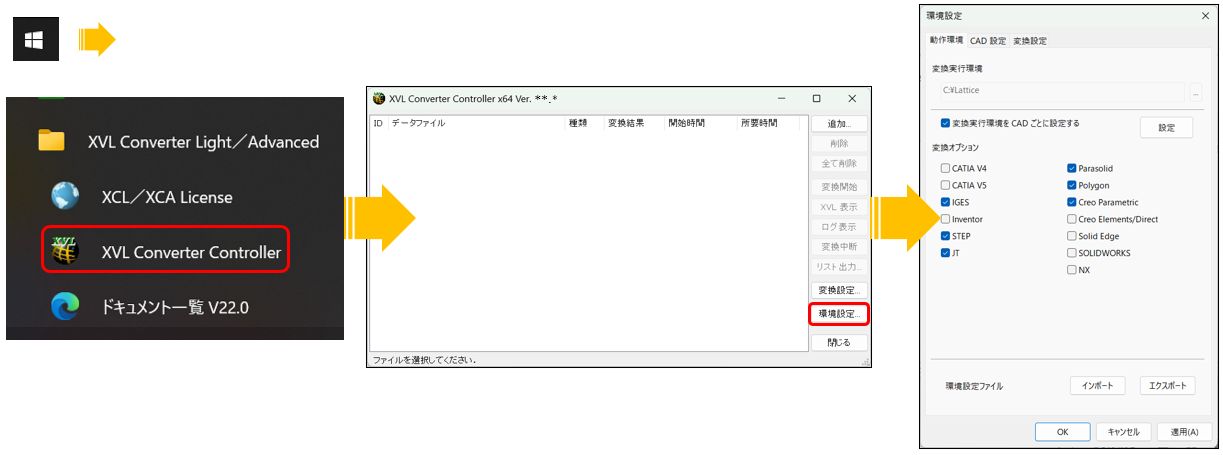Image resolution: width=1223 pixels, height=455 pixels.
Task: Click the 削除 button
Action: click(x=839, y=144)
